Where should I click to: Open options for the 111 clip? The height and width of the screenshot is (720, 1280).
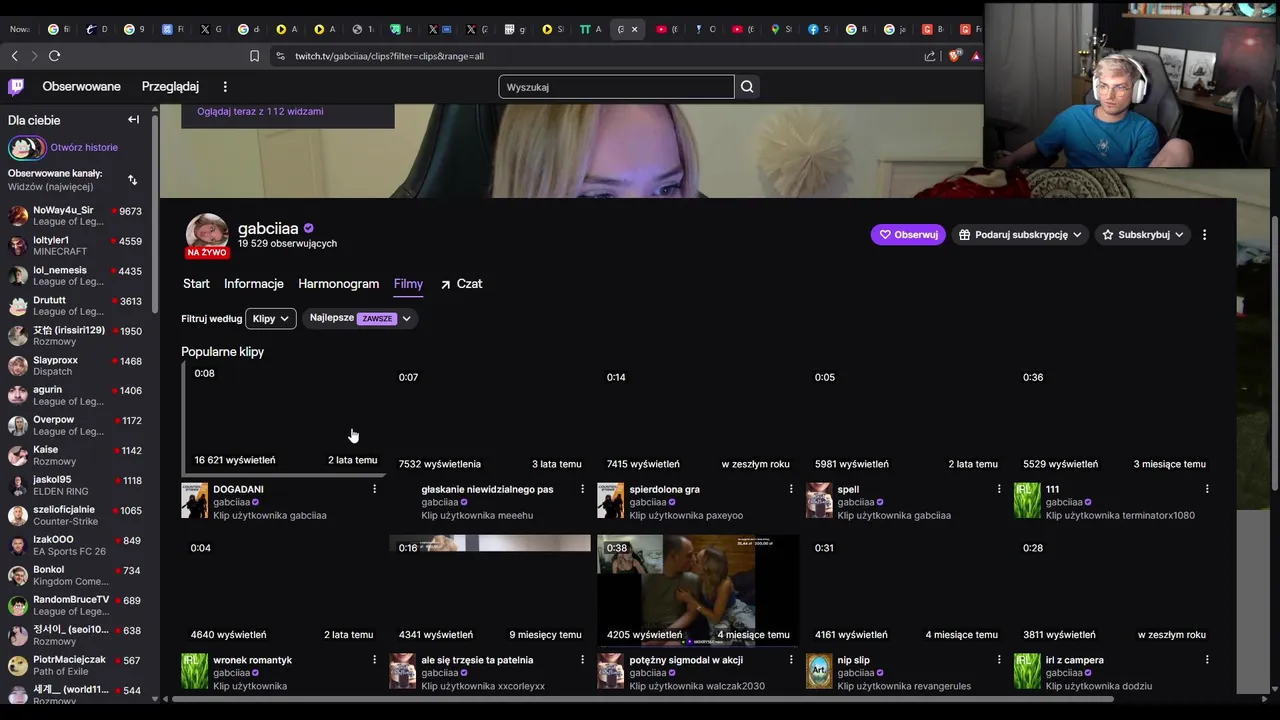point(1207,489)
